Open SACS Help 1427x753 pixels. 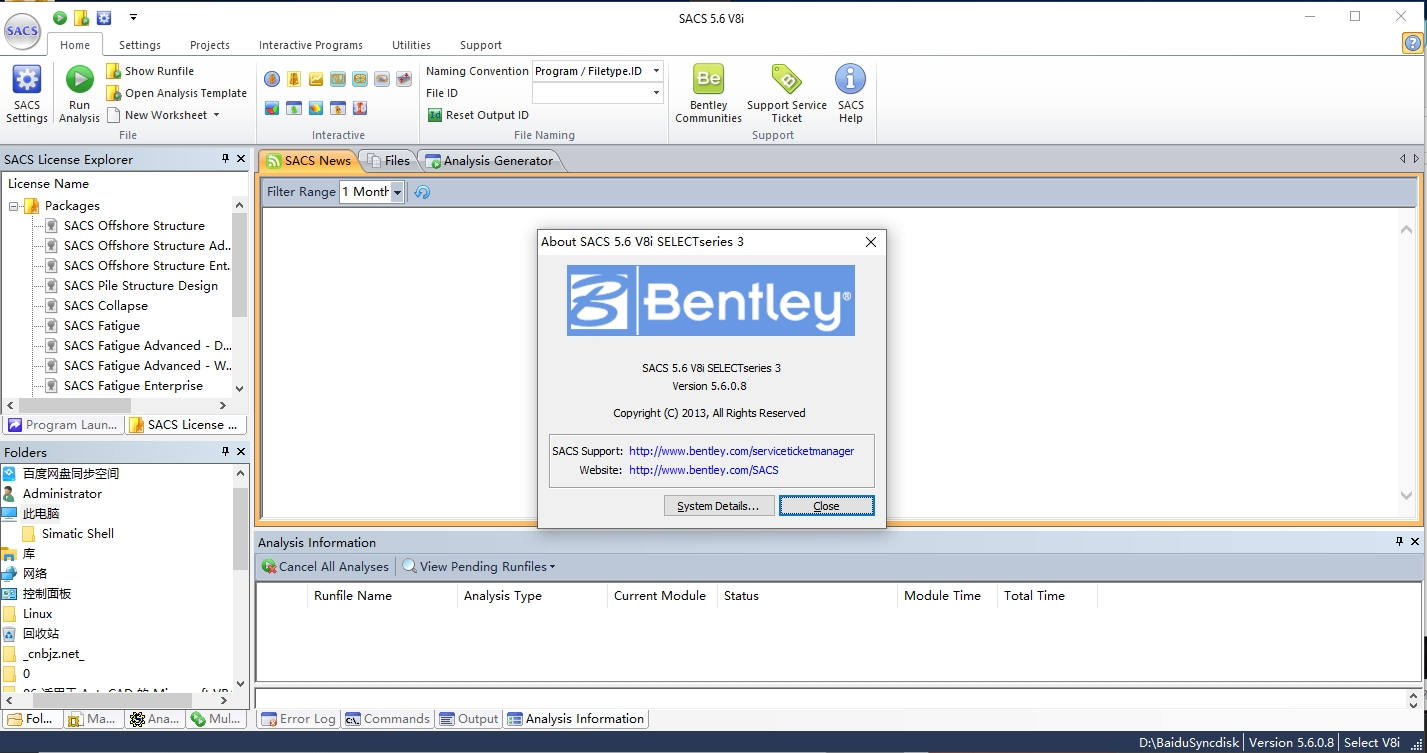(x=851, y=95)
